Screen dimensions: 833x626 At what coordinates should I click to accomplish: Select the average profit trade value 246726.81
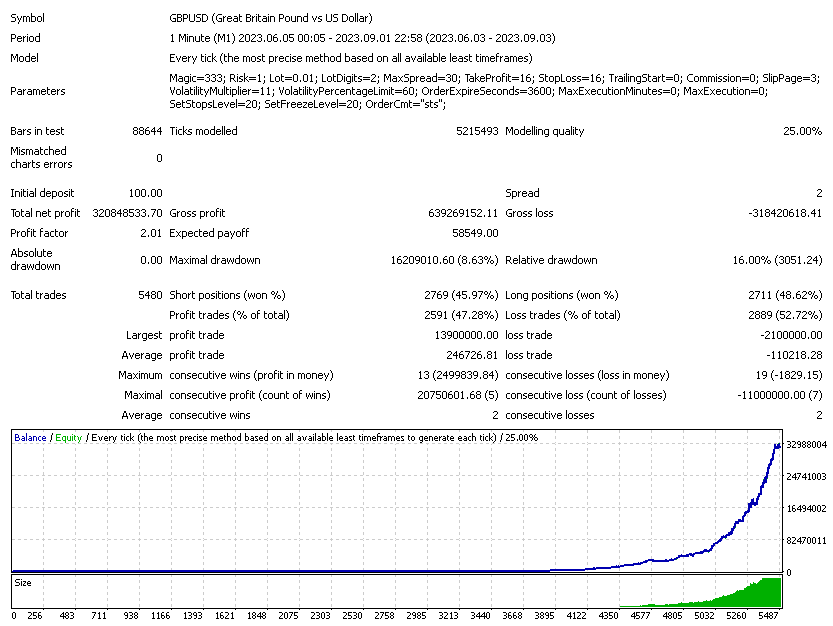point(472,355)
